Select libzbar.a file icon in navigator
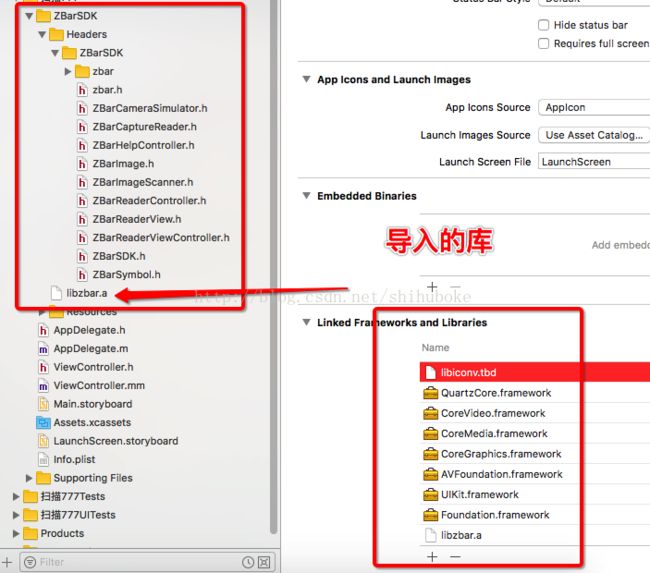Image resolution: width=650 pixels, height=573 pixels. coord(56,293)
